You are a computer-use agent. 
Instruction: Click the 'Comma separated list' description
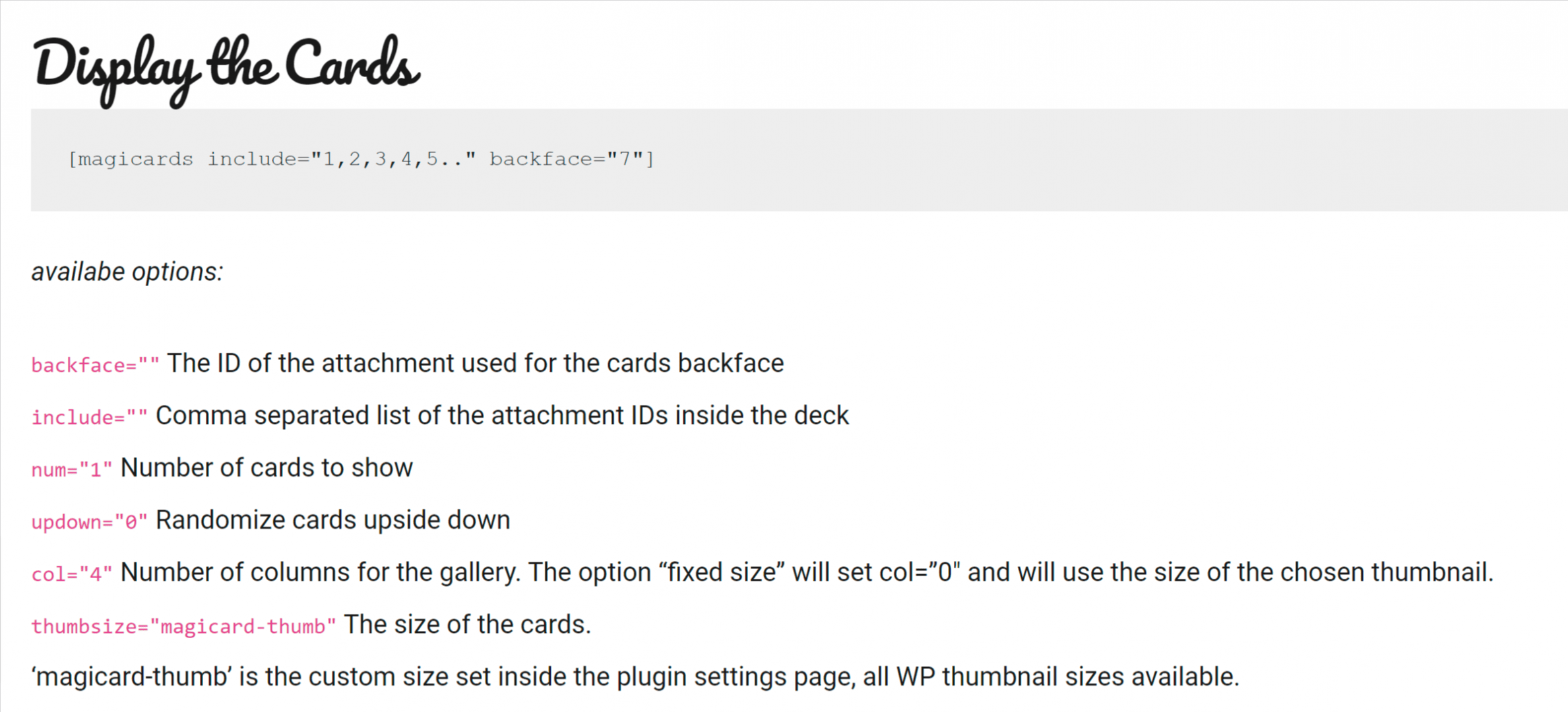click(x=502, y=416)
